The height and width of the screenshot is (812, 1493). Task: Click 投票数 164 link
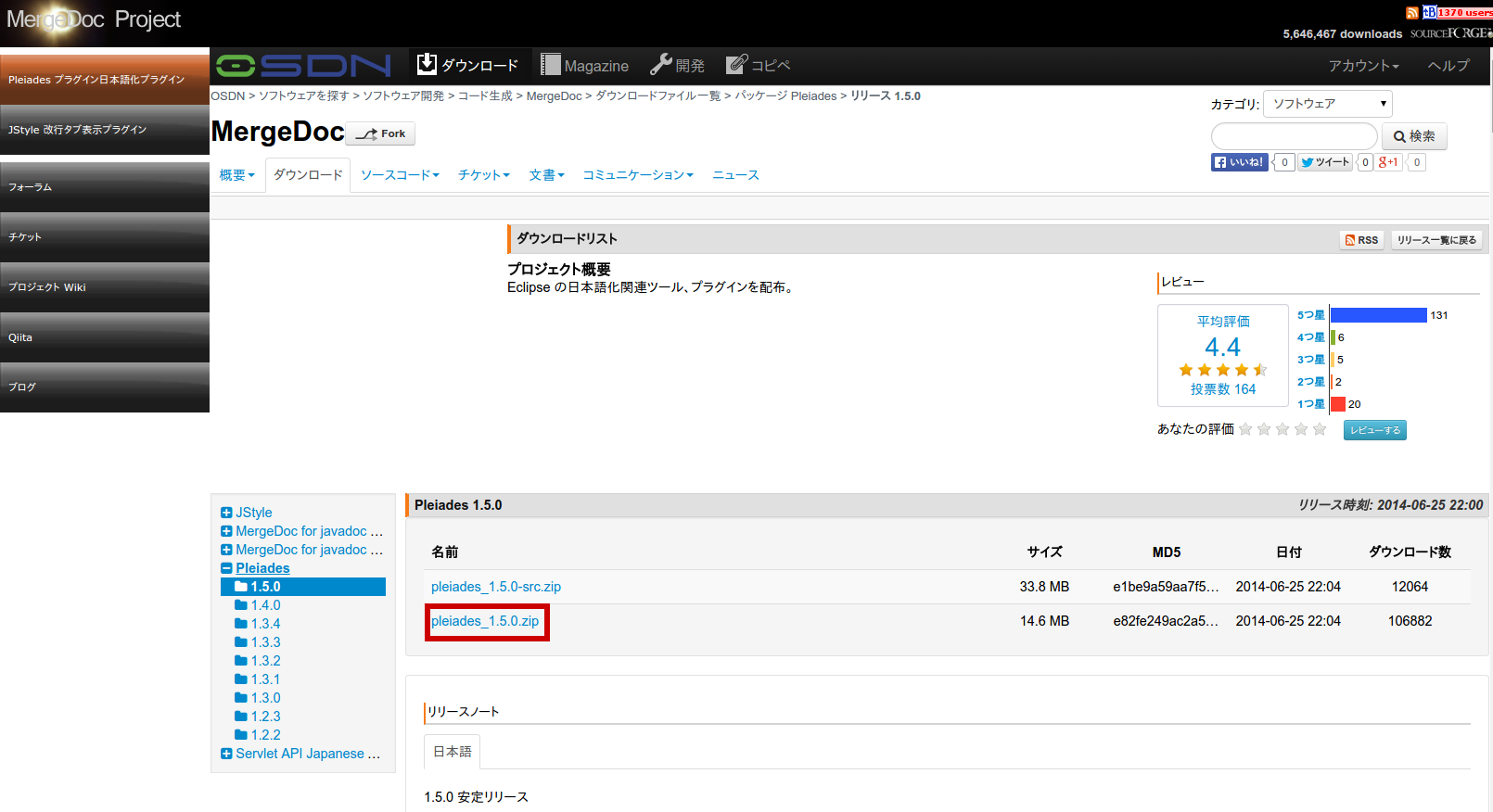(x=1223, y=389)
